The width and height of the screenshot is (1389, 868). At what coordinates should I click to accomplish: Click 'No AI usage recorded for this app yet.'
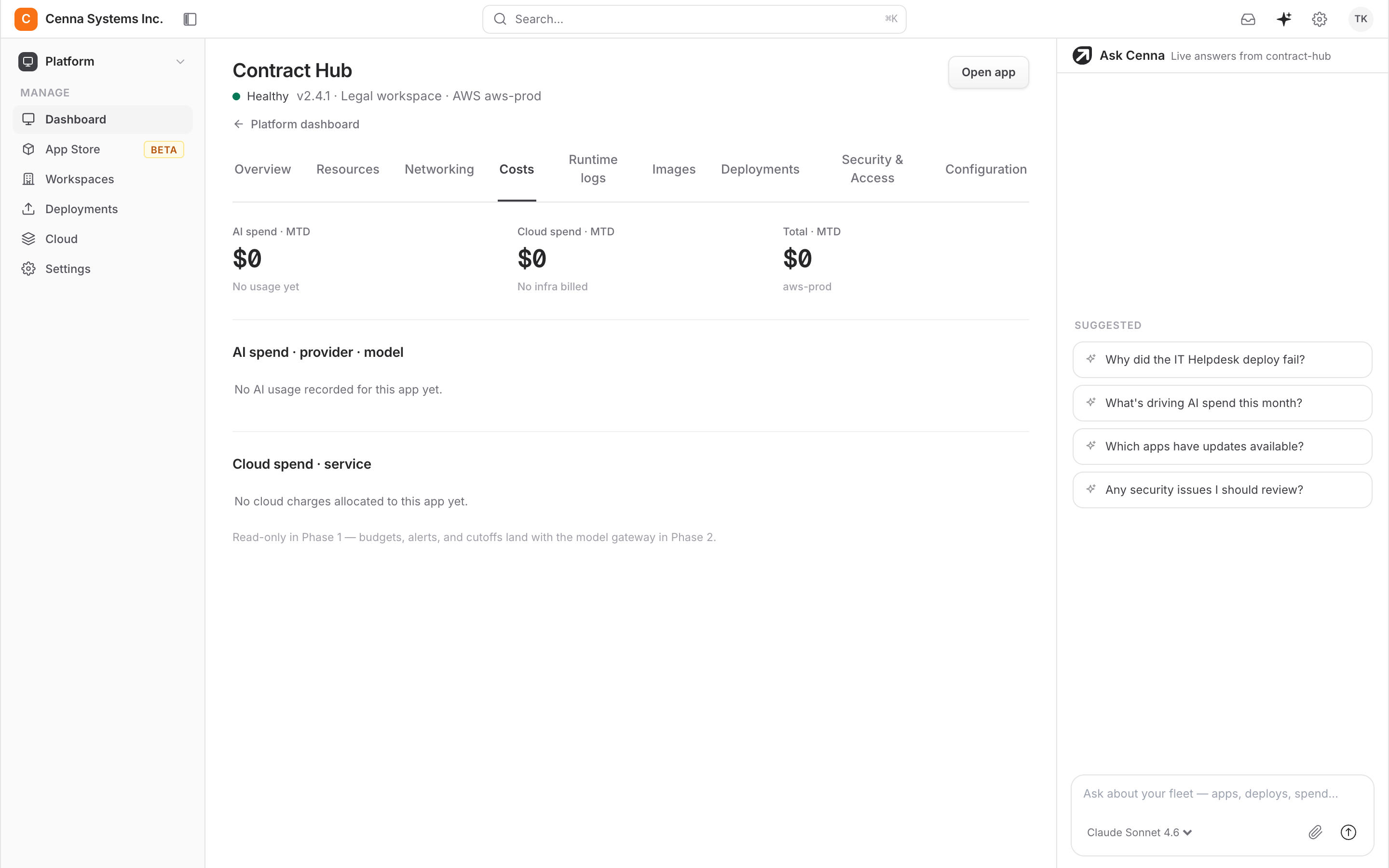coord(338,389)
